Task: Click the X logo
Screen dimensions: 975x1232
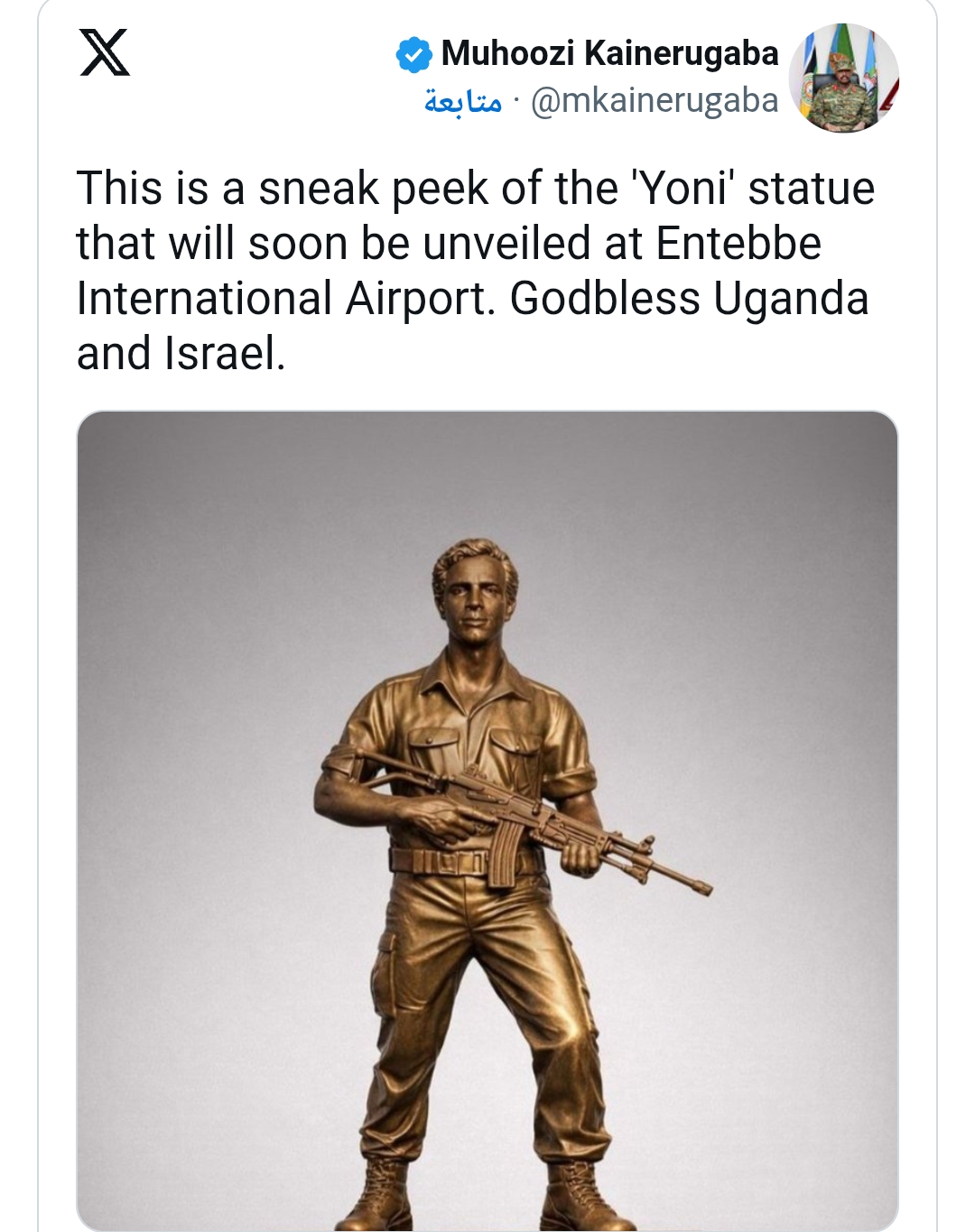Action: click(x=104, y=52)
